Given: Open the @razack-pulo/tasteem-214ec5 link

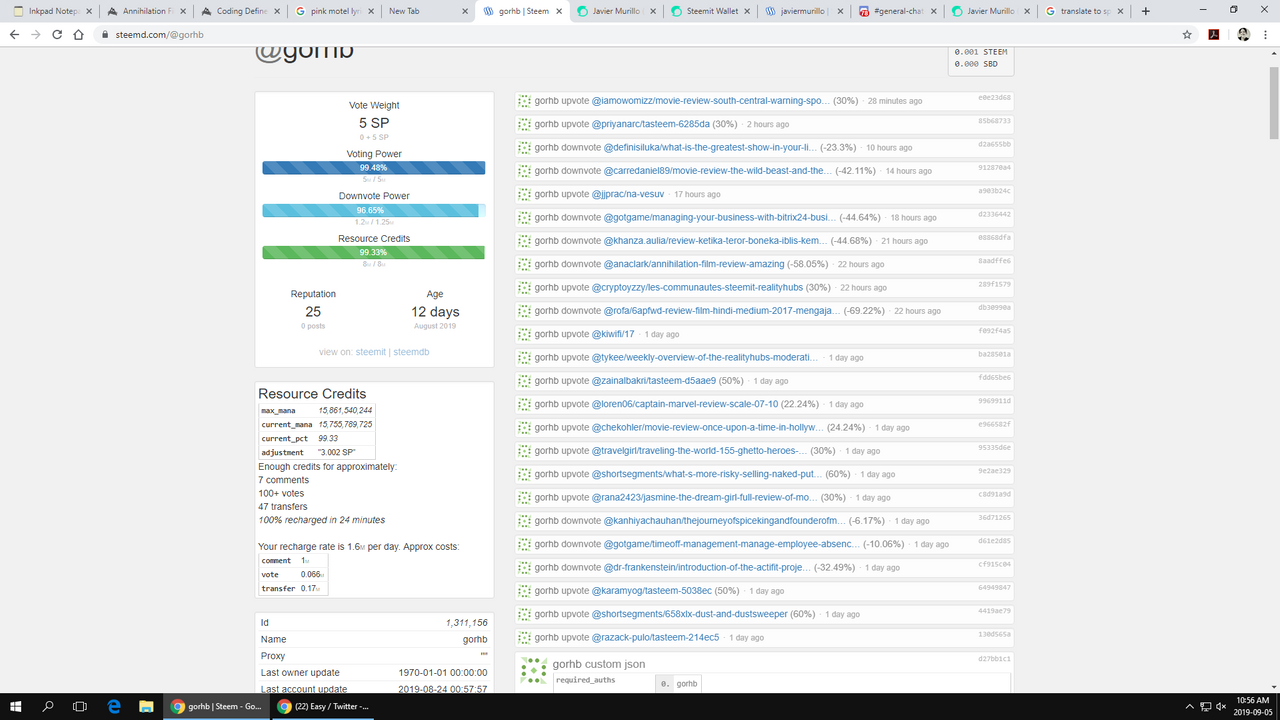Looking at the screenshot, I should click(656, 637).
